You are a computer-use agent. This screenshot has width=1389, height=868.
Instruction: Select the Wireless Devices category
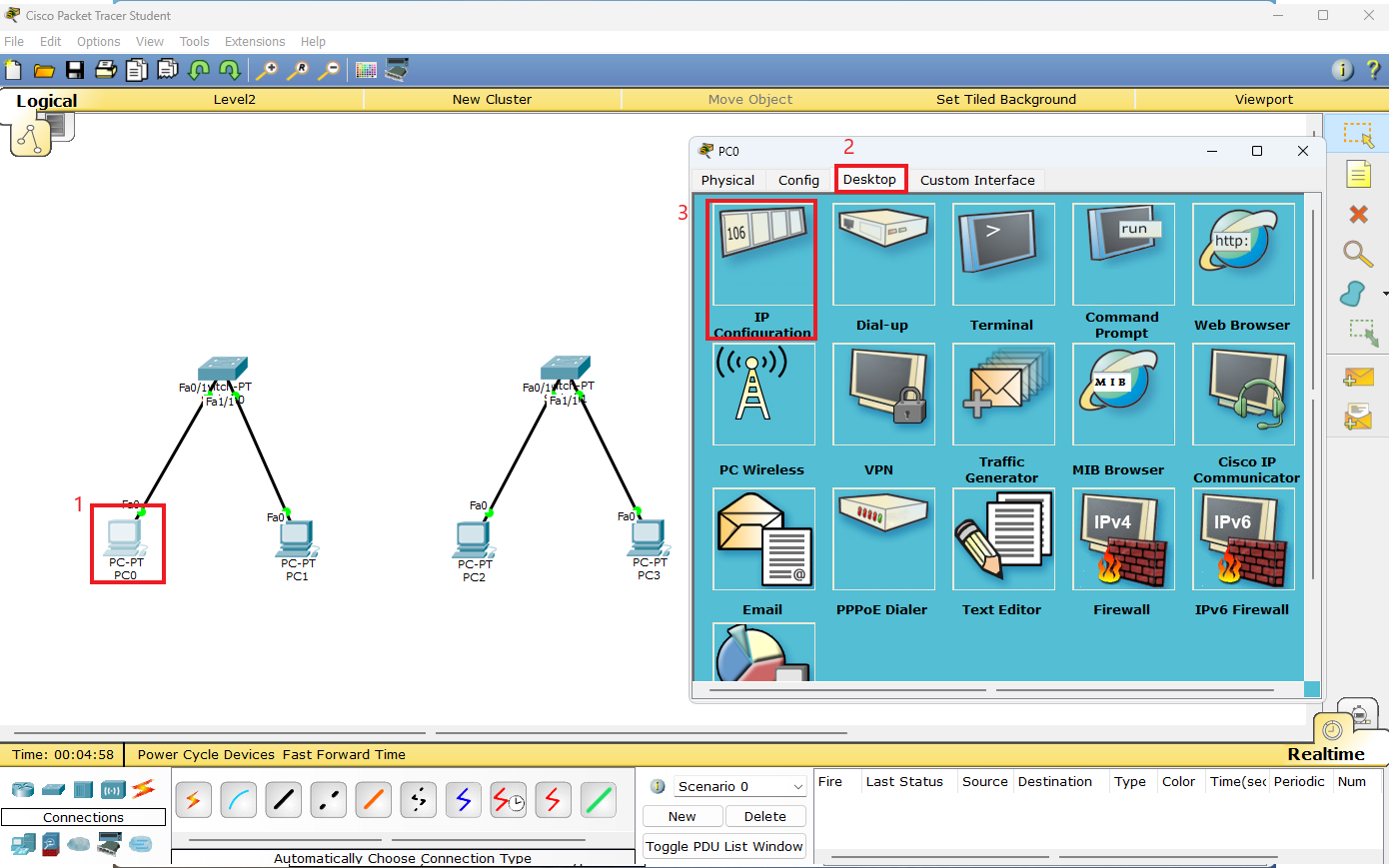coord(113,790)
